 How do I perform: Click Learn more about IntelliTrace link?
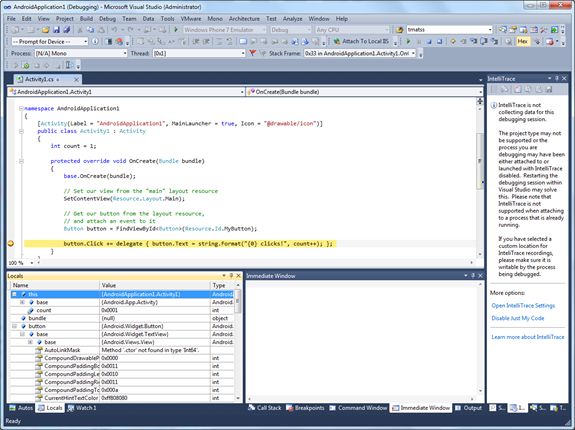point(528,337)
